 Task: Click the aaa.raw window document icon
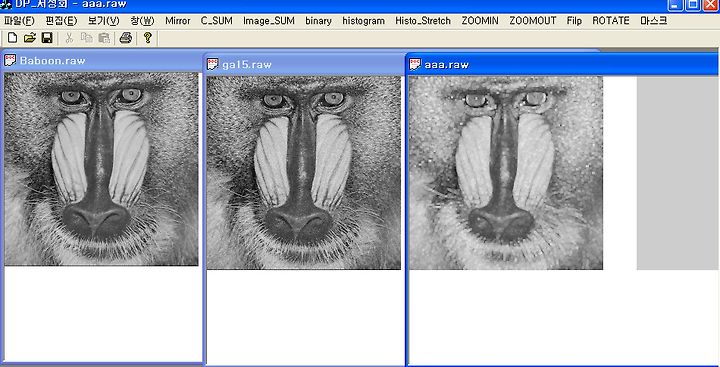click(x=415, y=64)
